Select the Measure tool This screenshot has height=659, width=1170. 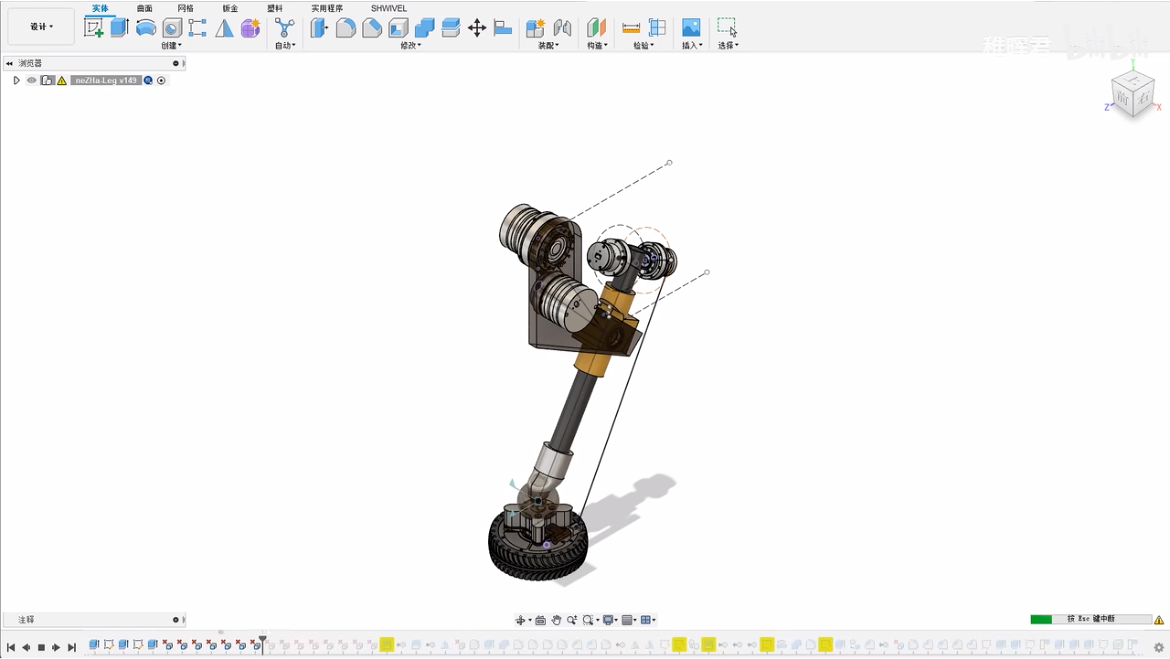pyautogui.click(x=631, y=28)
